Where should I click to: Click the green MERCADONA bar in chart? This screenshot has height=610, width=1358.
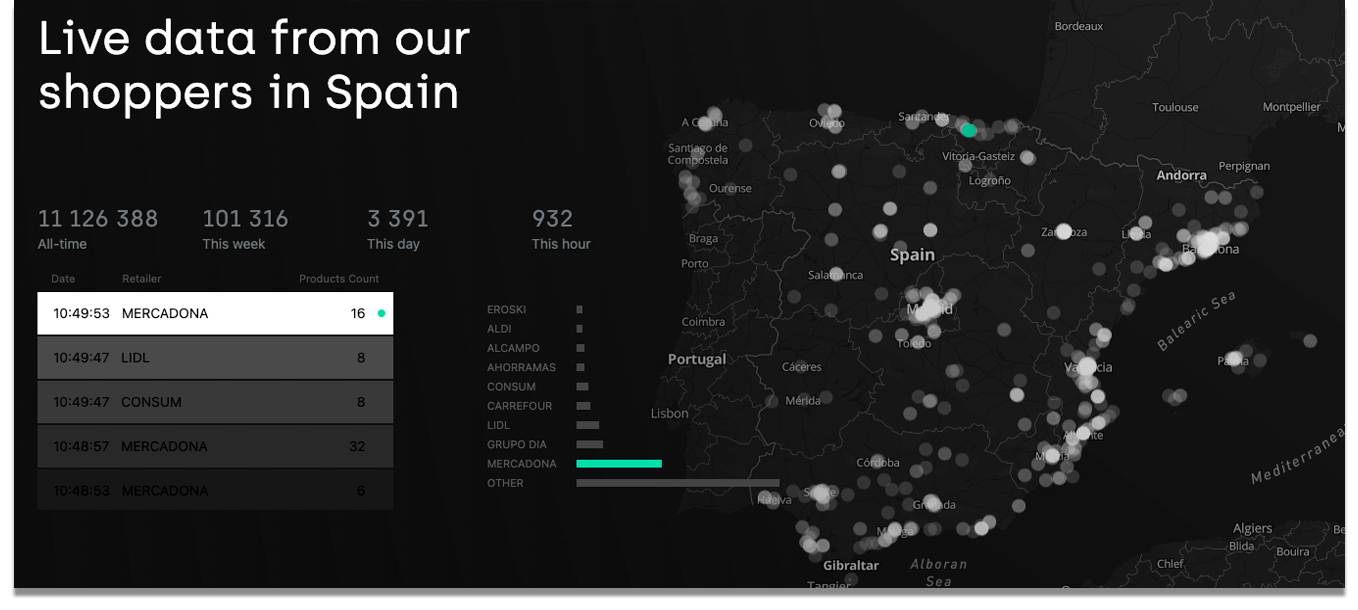(619, 464)
